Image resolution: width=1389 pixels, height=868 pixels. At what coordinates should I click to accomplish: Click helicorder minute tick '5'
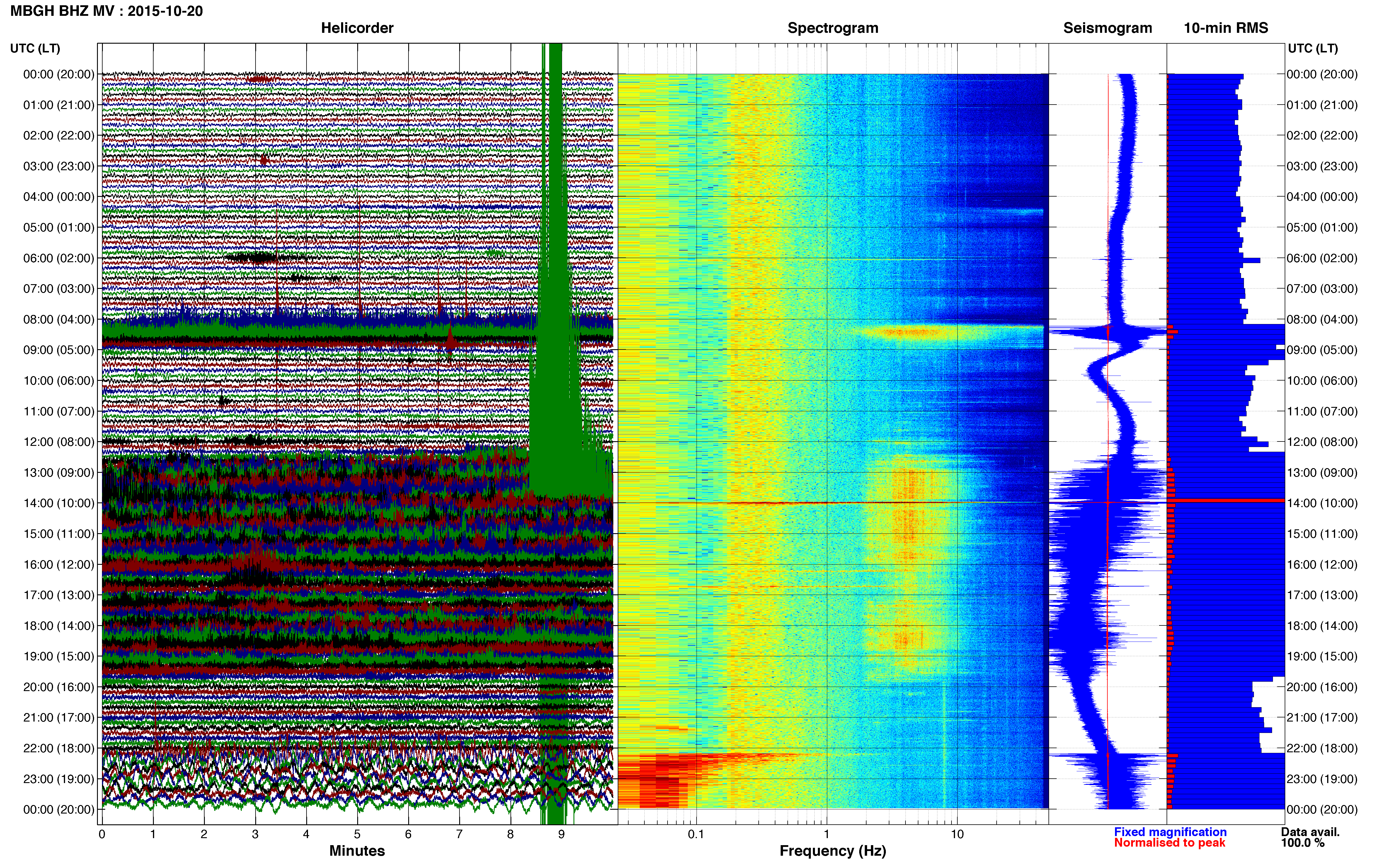[357, 834]
